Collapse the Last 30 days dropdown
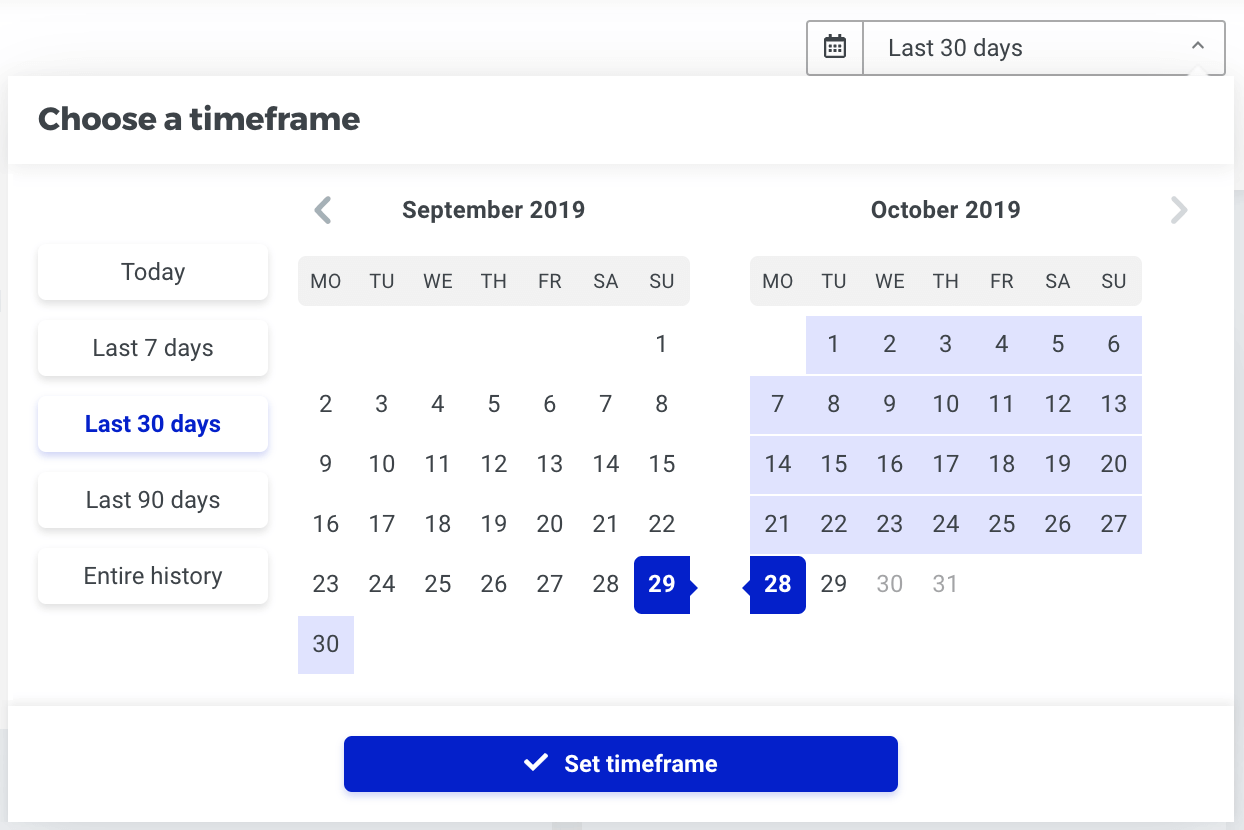Image resolution: width=1244 pixels, height=830 pixels. pos(1197,47)
